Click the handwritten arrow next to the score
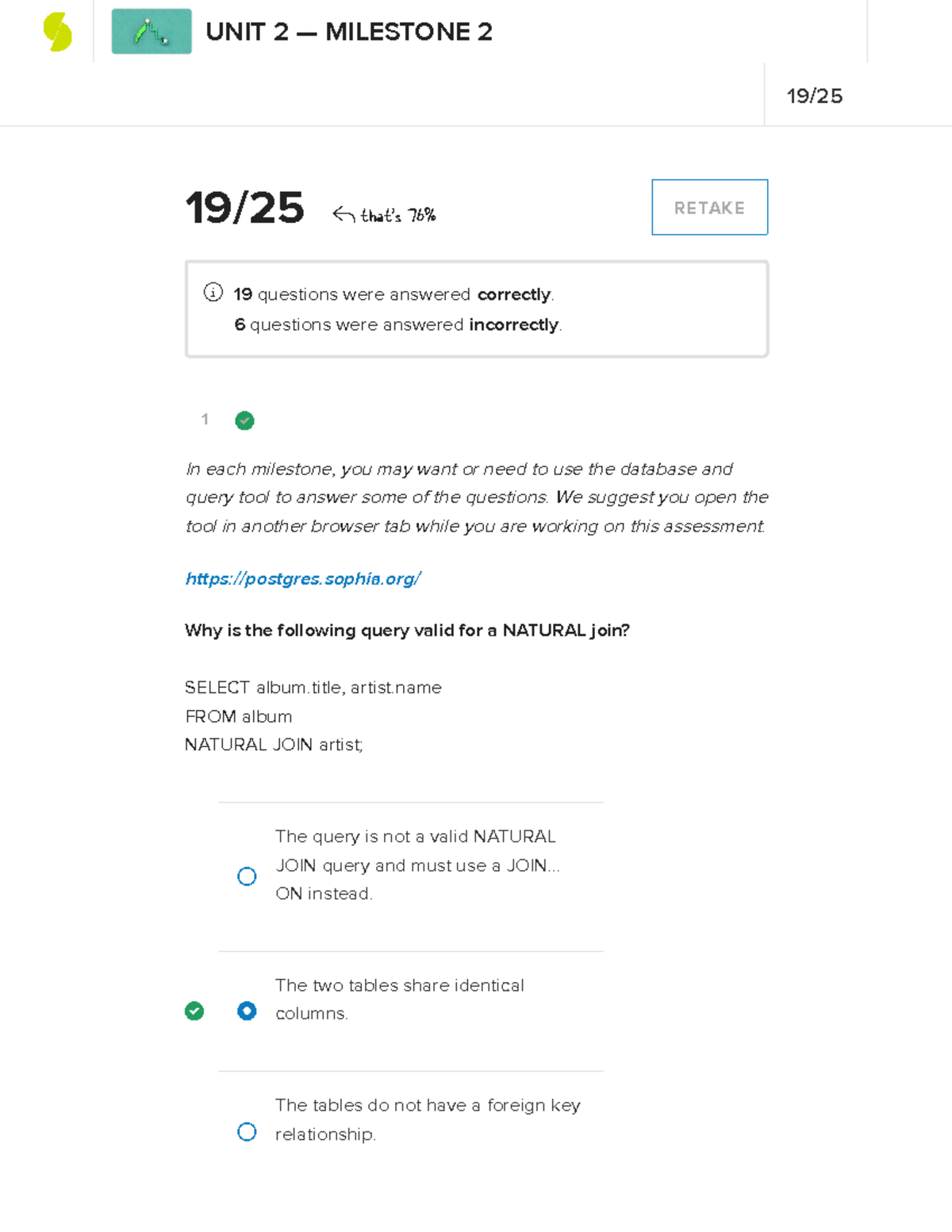 click(343, 213)
